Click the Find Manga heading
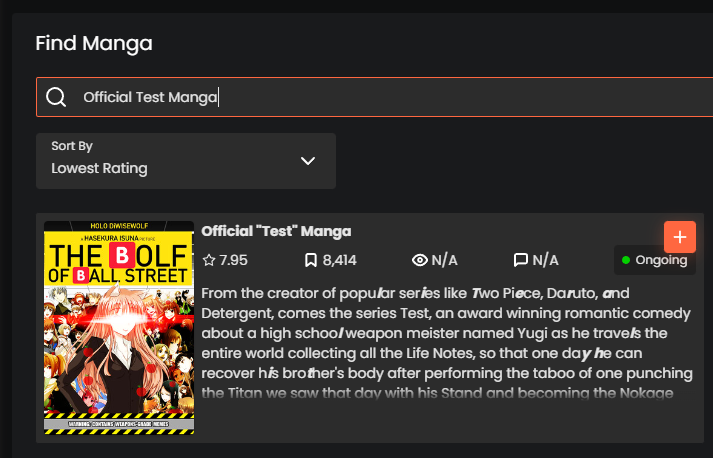 click(93, 43)
